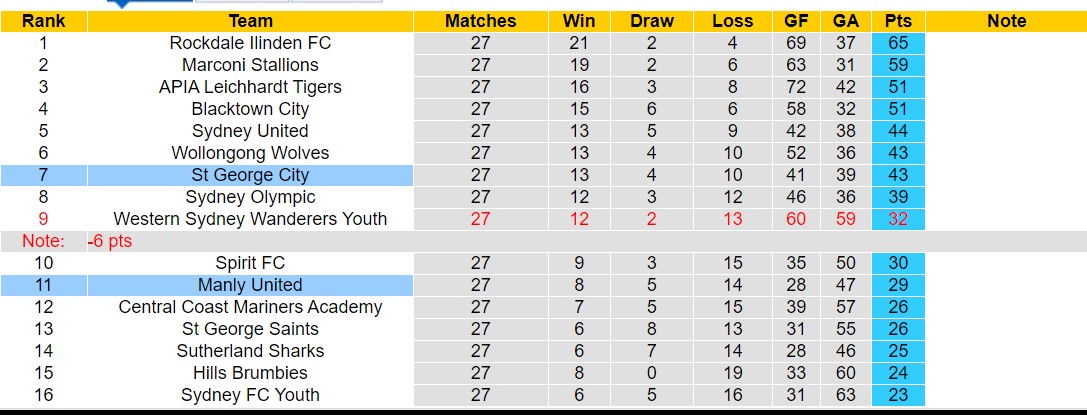This screenshot has height=415, width=1087.
Task: Select Wollongong Wolves team name
Action: coord(250,153)
